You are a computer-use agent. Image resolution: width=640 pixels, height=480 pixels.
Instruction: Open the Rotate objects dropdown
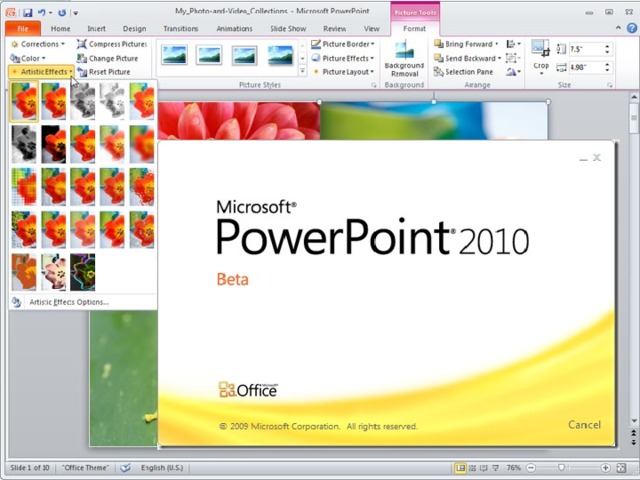click(x=513, y=72)
